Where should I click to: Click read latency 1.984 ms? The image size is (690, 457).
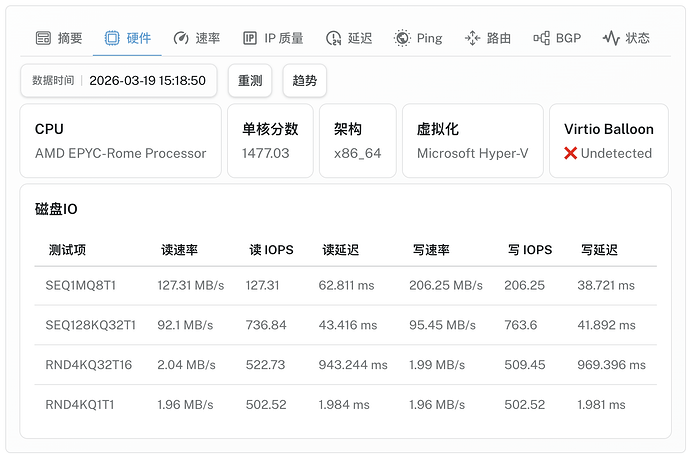click(x=344, y=405)
